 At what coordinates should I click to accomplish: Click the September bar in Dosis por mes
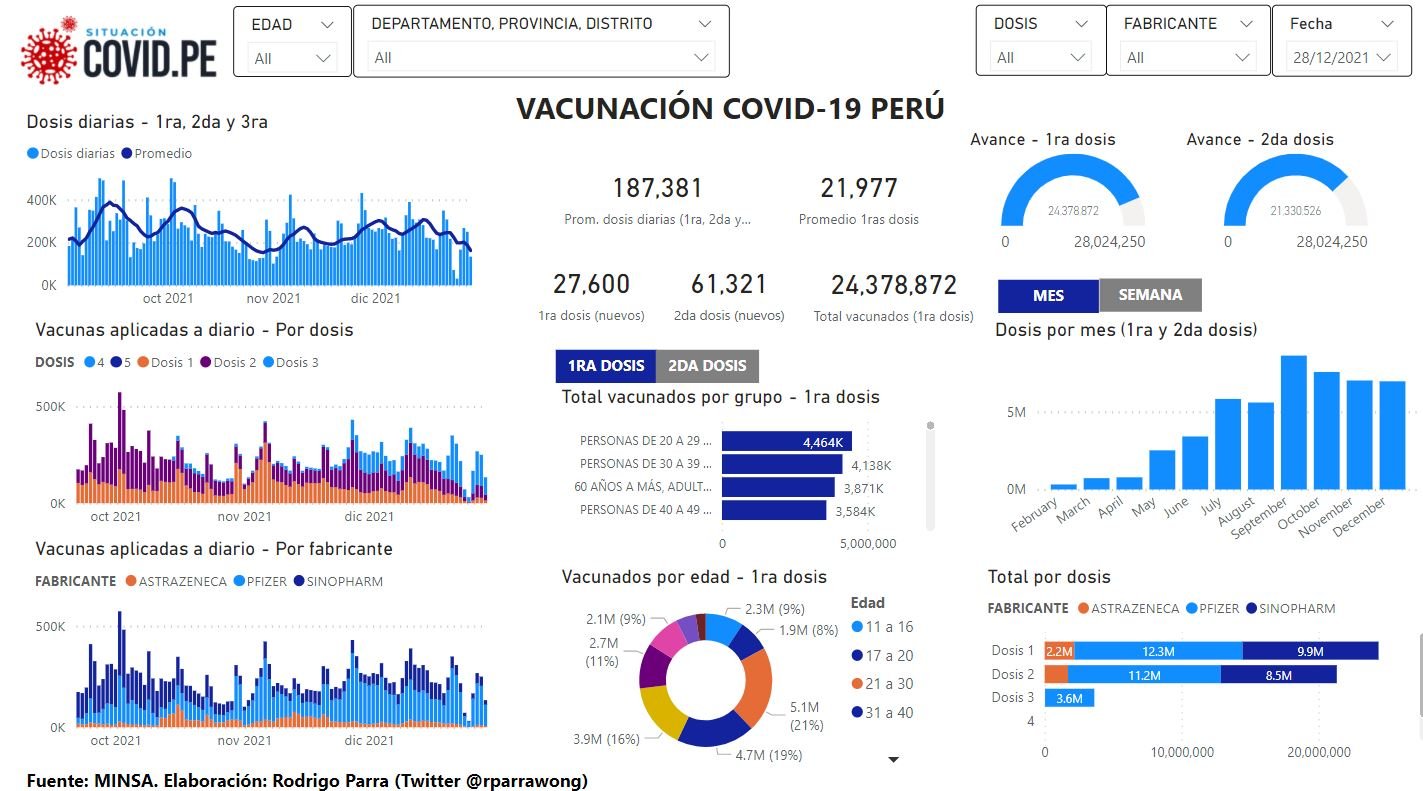1294,422
